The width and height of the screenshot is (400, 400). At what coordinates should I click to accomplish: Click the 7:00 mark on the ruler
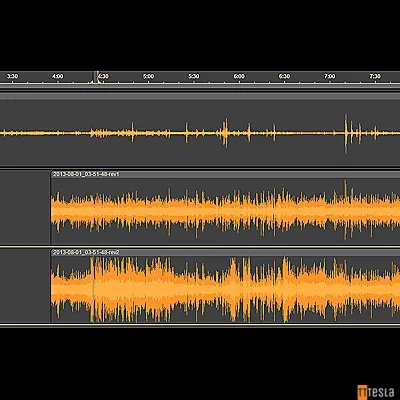(330, 76)
